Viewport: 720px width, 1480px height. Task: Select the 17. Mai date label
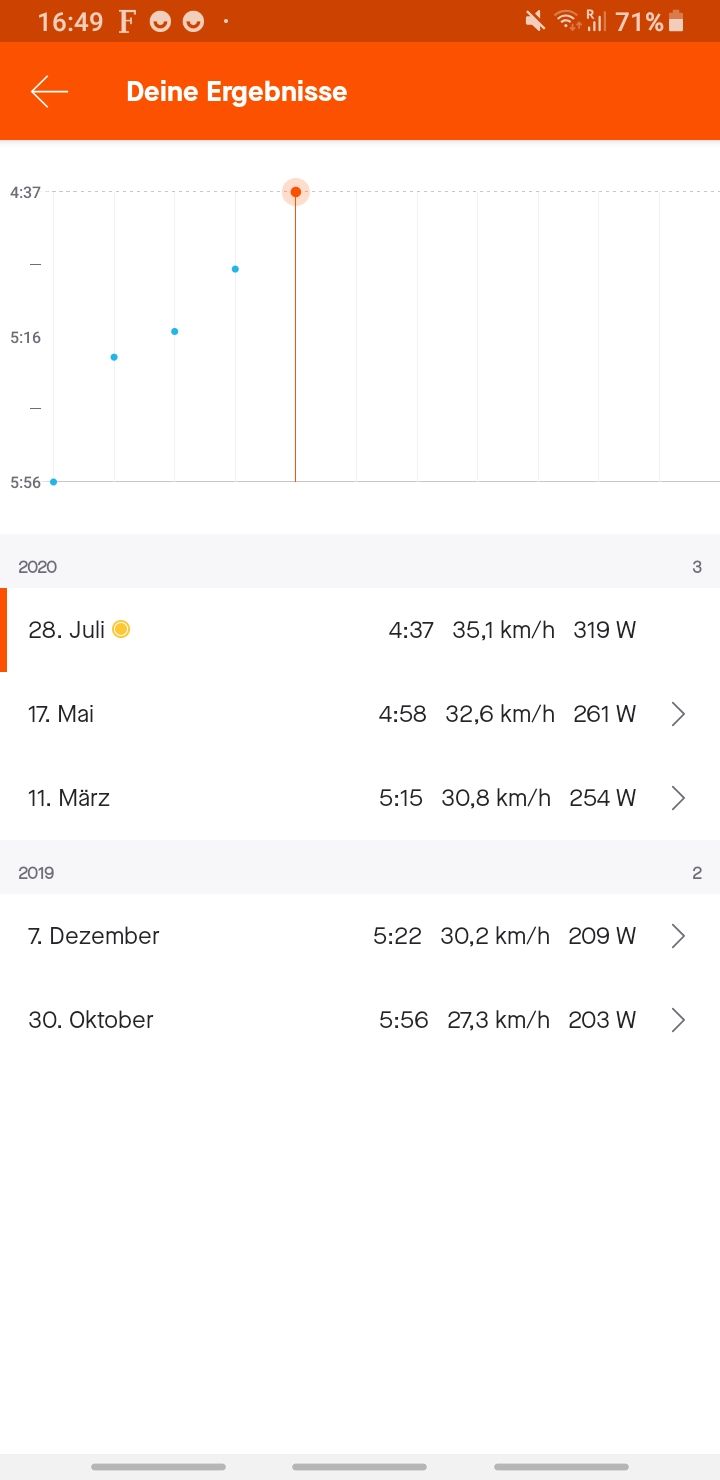61,714
